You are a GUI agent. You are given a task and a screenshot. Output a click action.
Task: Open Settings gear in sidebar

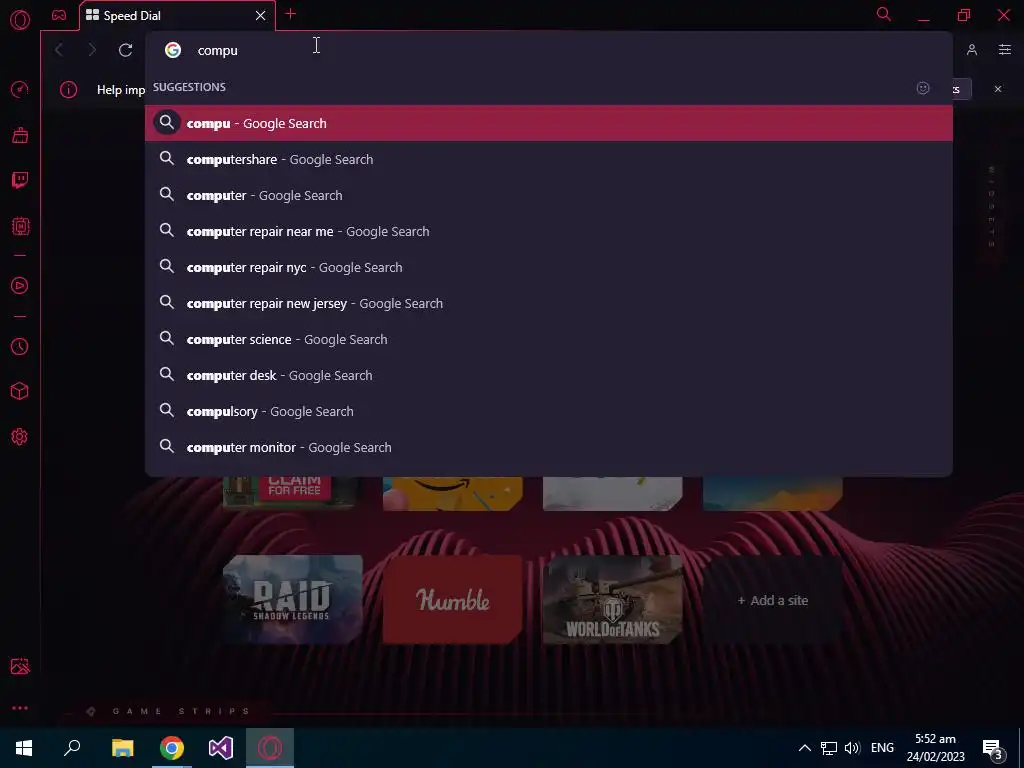point(20,437)
